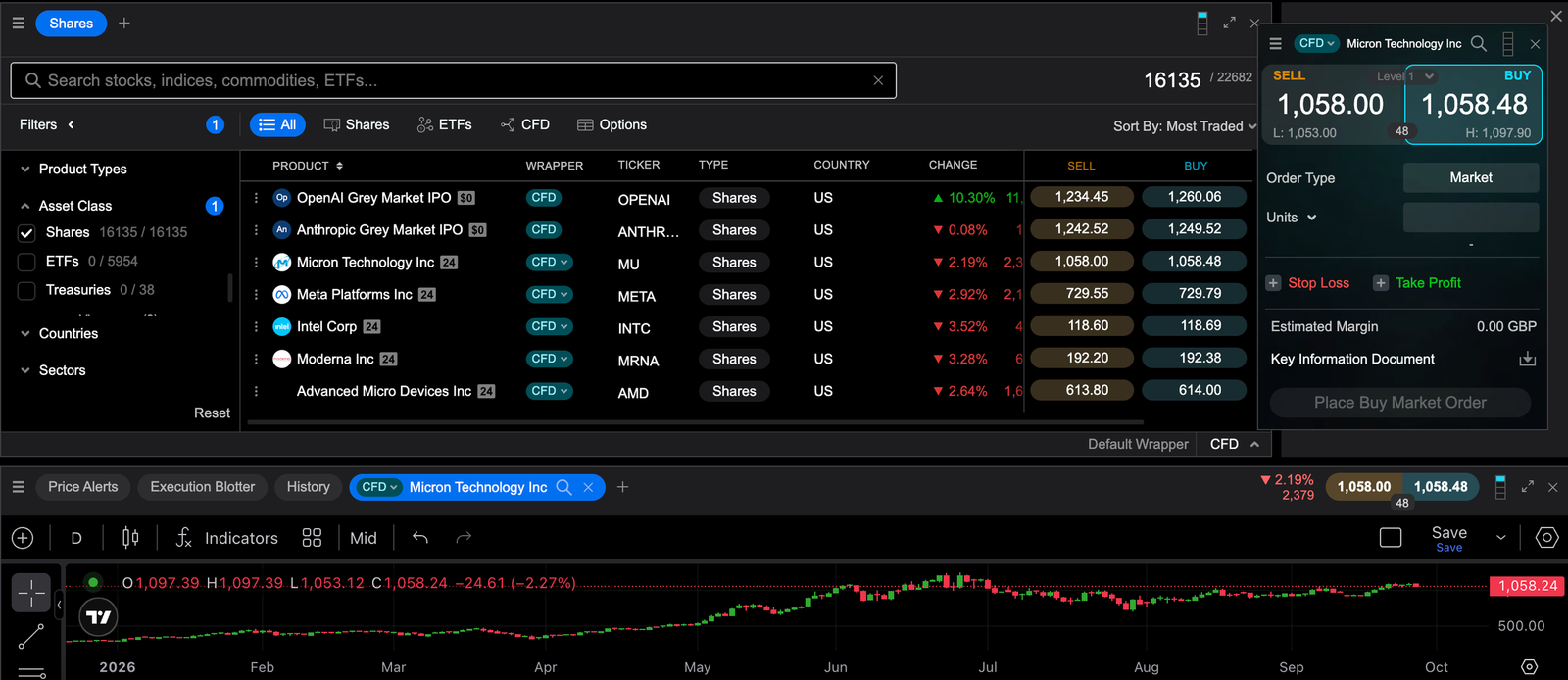Screen dimensions: 1568x680
Task: Open the Save layout dropdown arrow
Action: pos(1500,537)
